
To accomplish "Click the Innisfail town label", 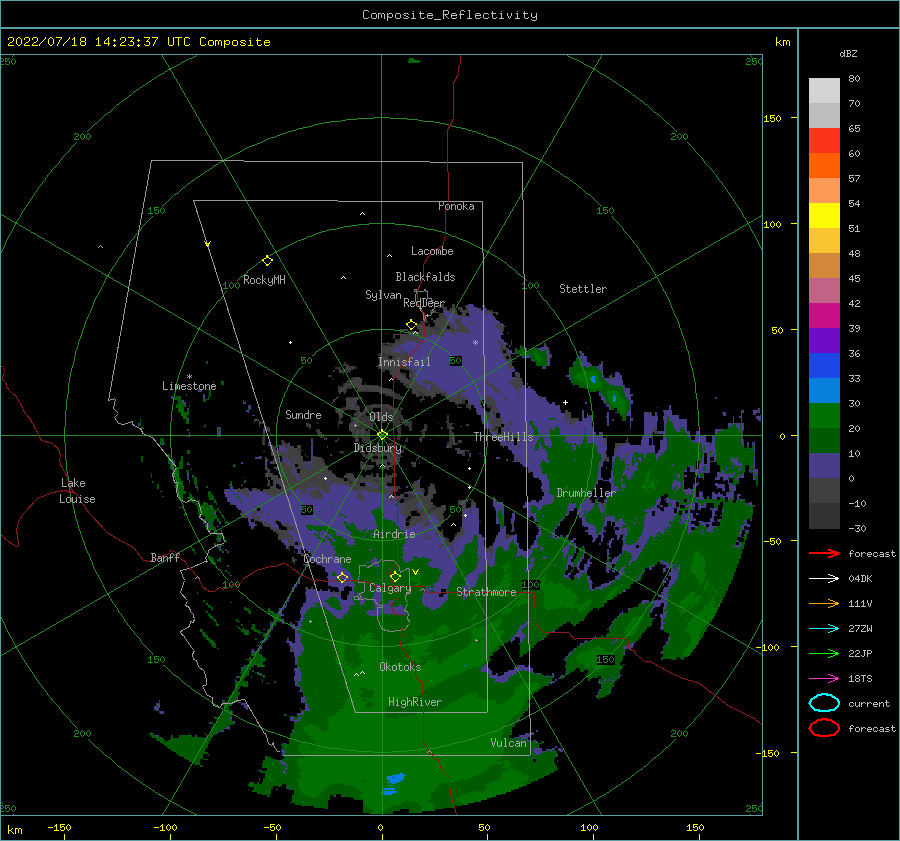I will coord(404,362).
